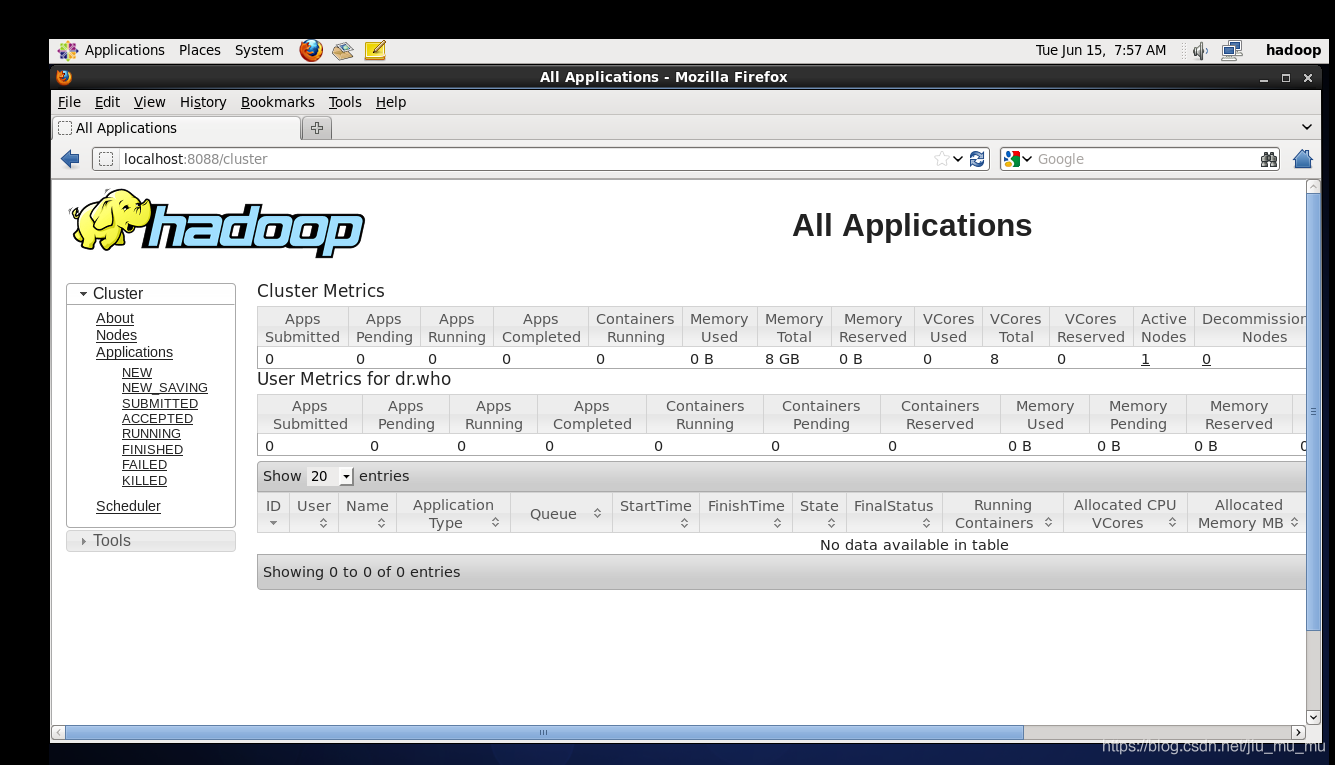Click the Hadoop elephant logo
The width and height of the screenshot is (1335, 765).
pyautogui.click(x=217, y=222)
